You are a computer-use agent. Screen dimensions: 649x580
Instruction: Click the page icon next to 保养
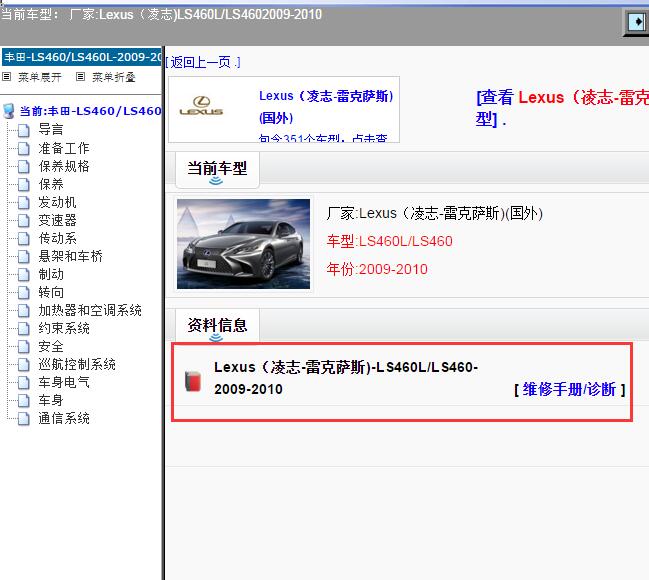[24, 184]
